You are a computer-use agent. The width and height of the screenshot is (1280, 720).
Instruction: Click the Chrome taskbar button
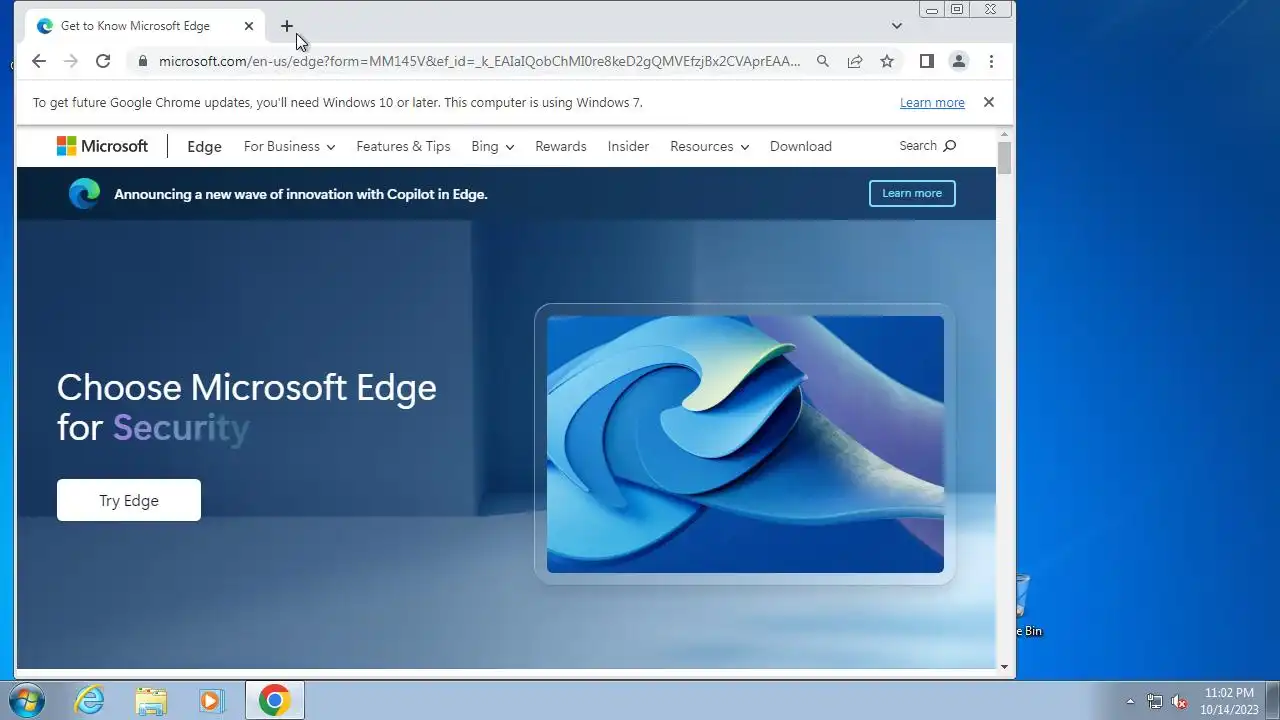(x=275, y=700)
